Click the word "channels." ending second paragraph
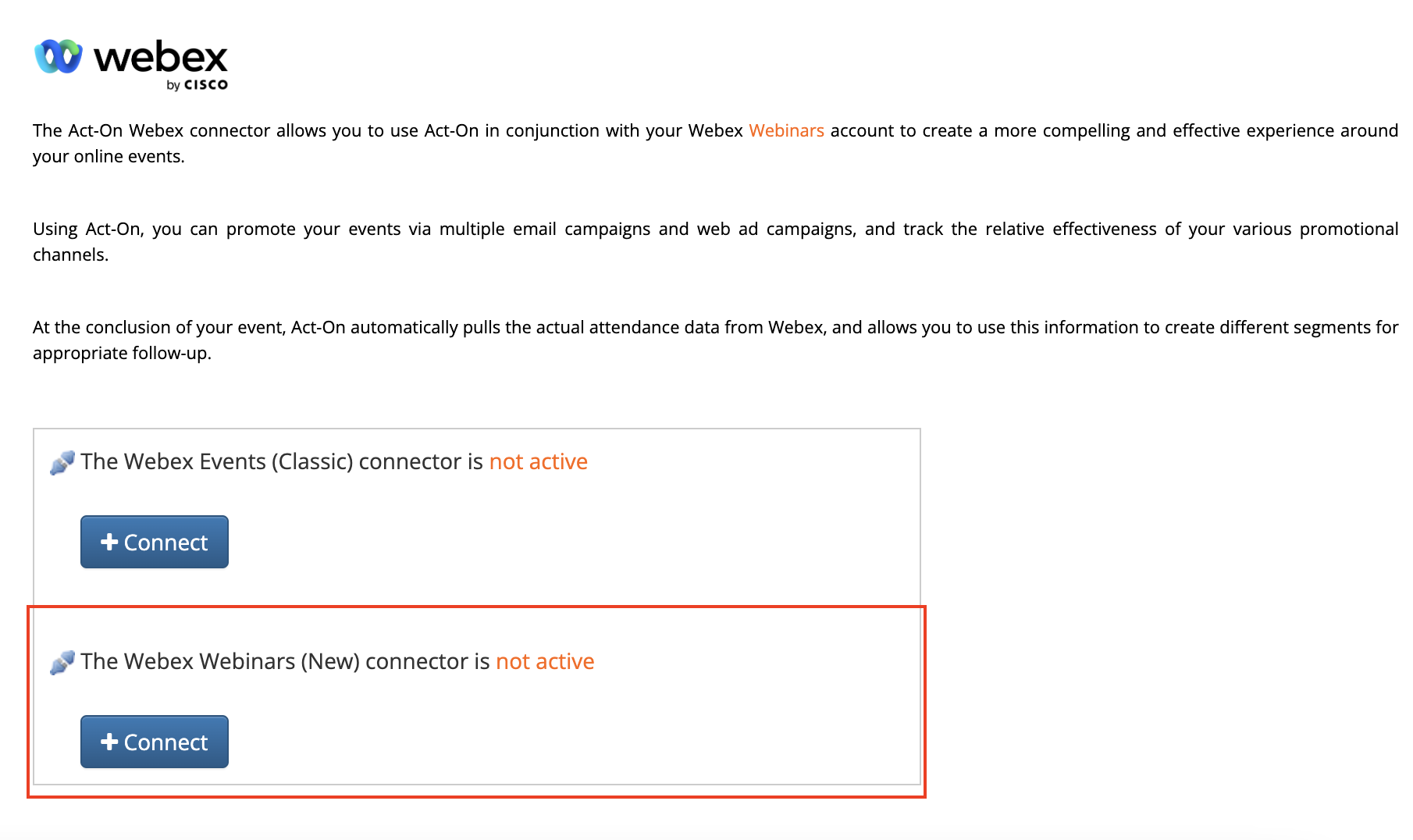The width and height of the screenshot is (1413, 840). pos(70,254)
